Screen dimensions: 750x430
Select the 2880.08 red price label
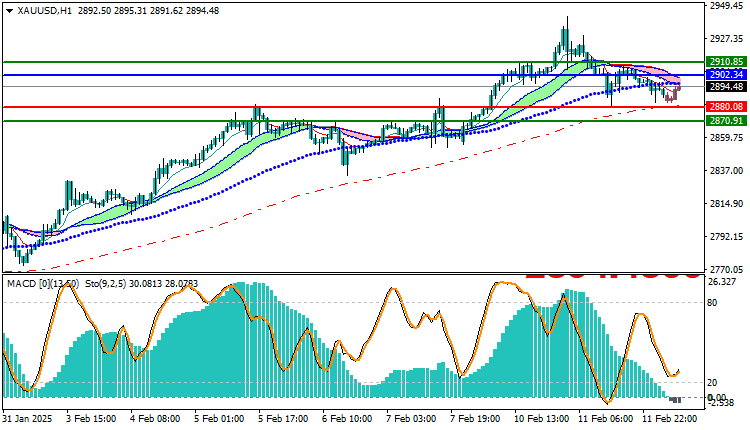point(726,107)
